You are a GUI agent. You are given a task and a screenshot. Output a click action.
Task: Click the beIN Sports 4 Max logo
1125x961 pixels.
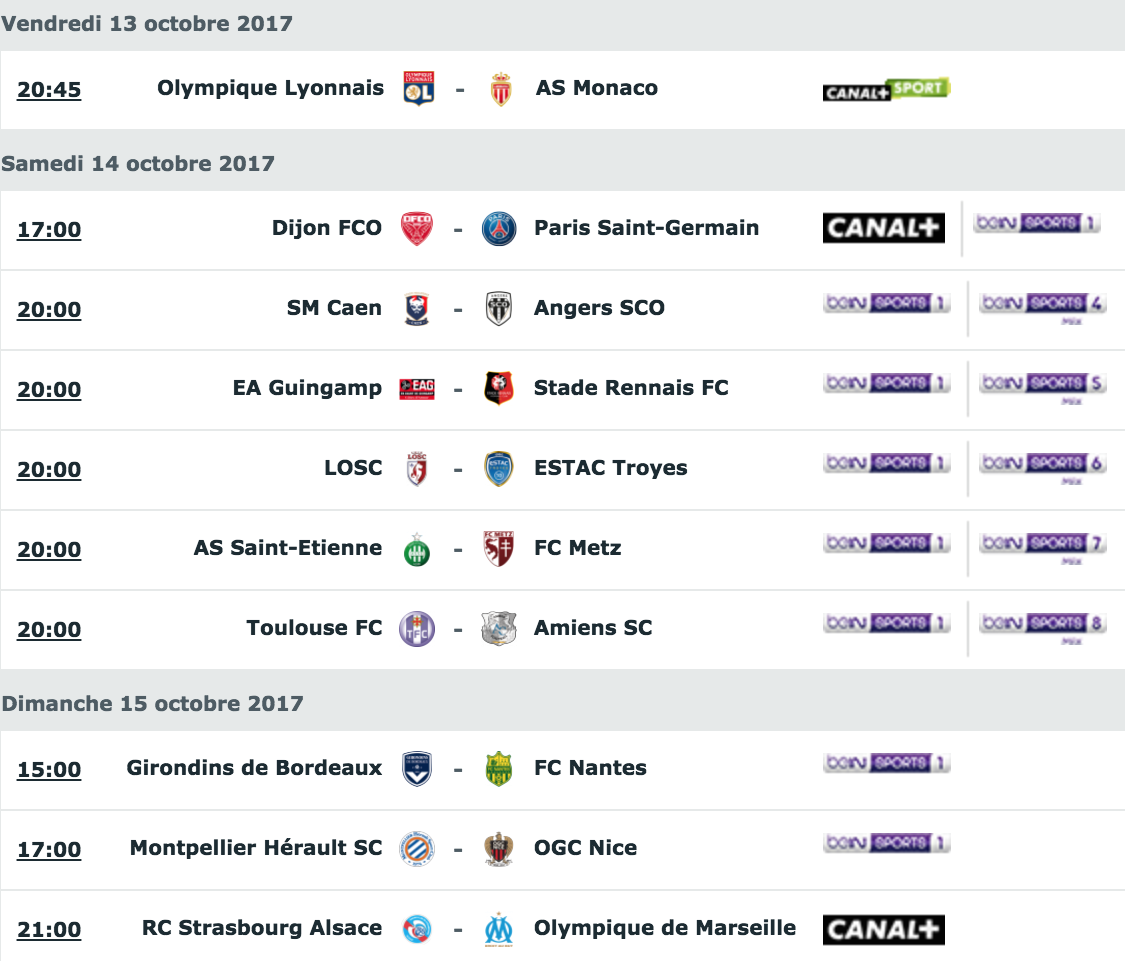point(1042,308)
